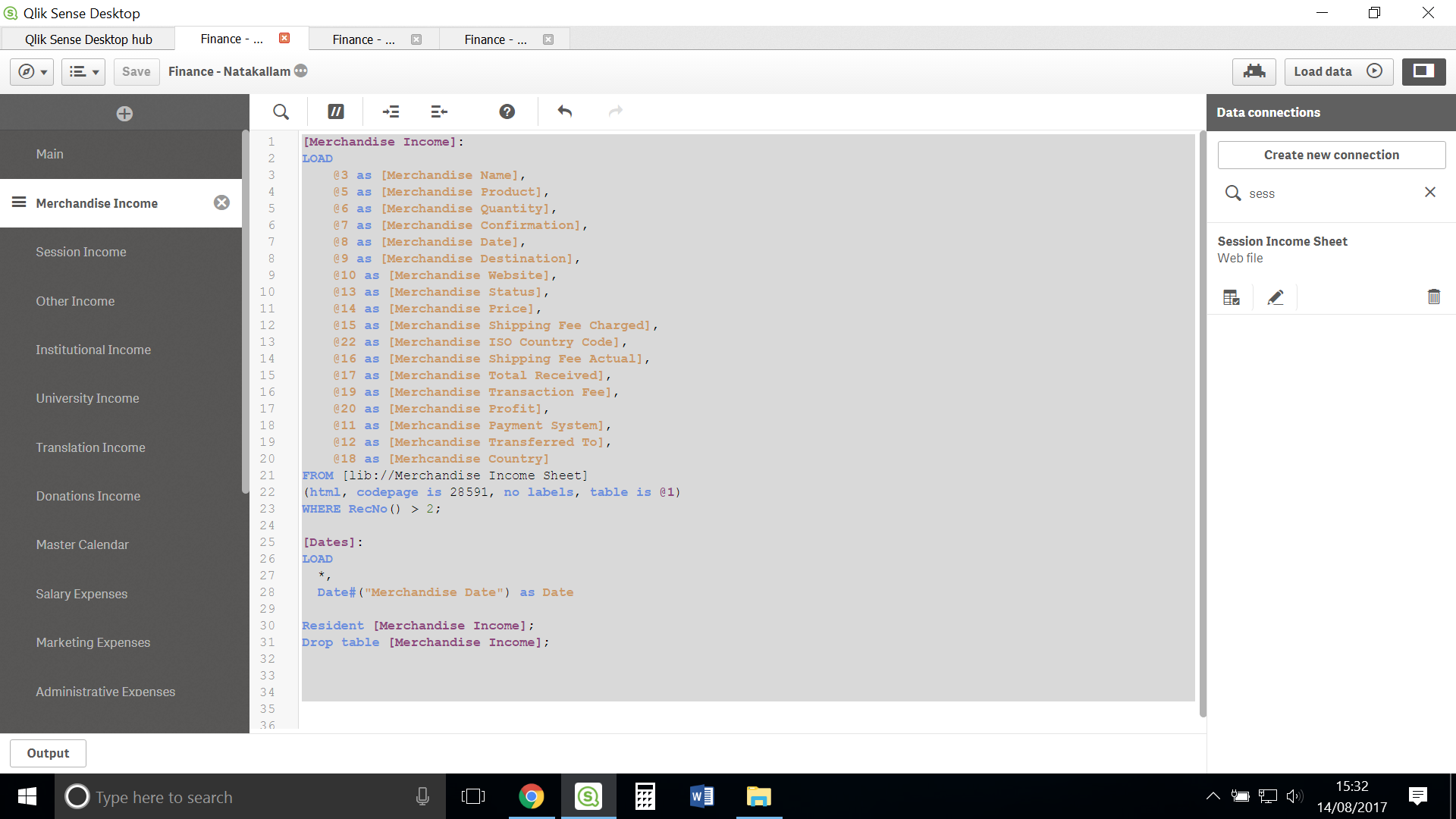The height and width of the screenshot is (819, 1456).
Task: Switch to the Qlik Sense Desktop hub tab
Action: pyautogui.click(x=89, y=39)
